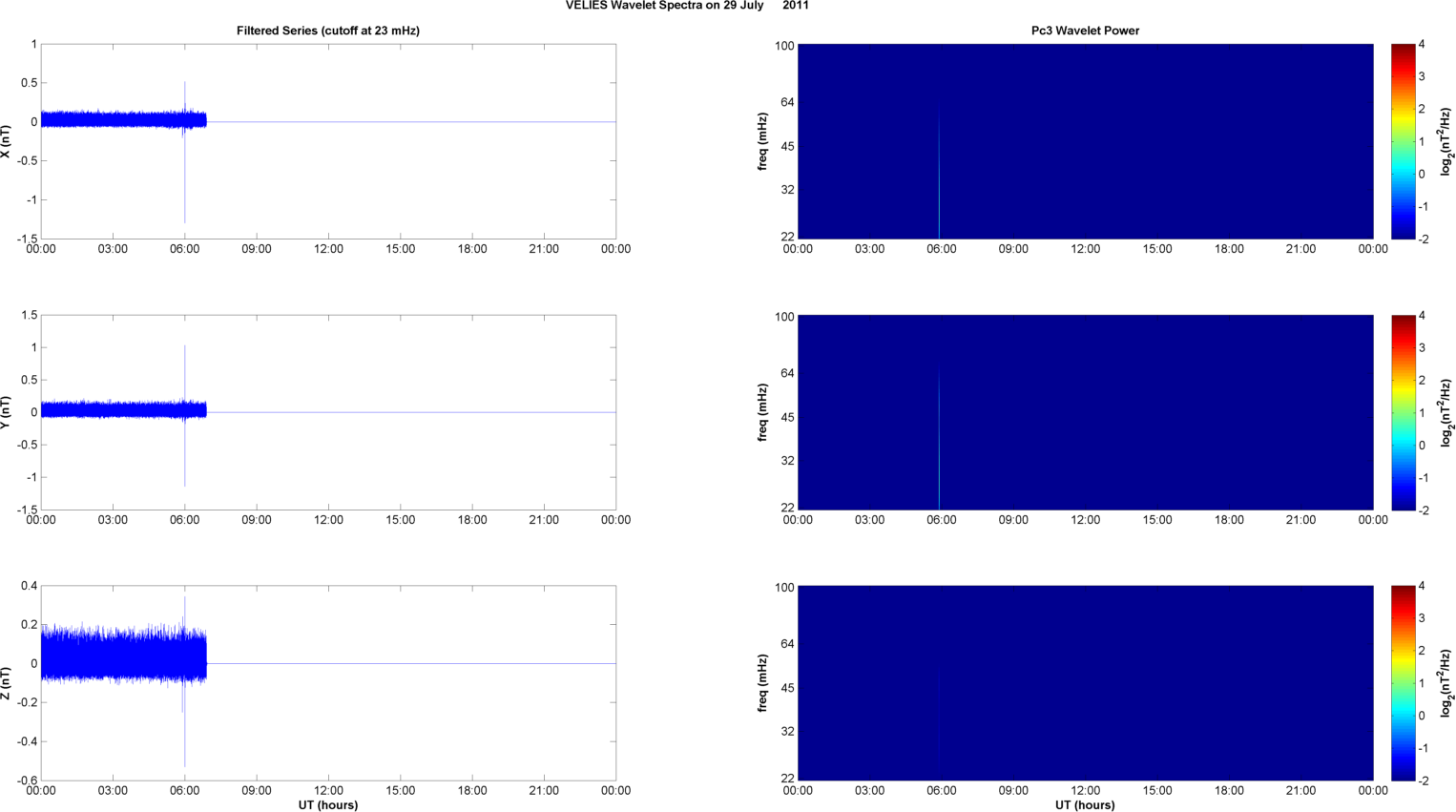This screenshot has height=812, width=1456.
Task: Click the top wavelet plot's color bar
Action: (1403, 141)
